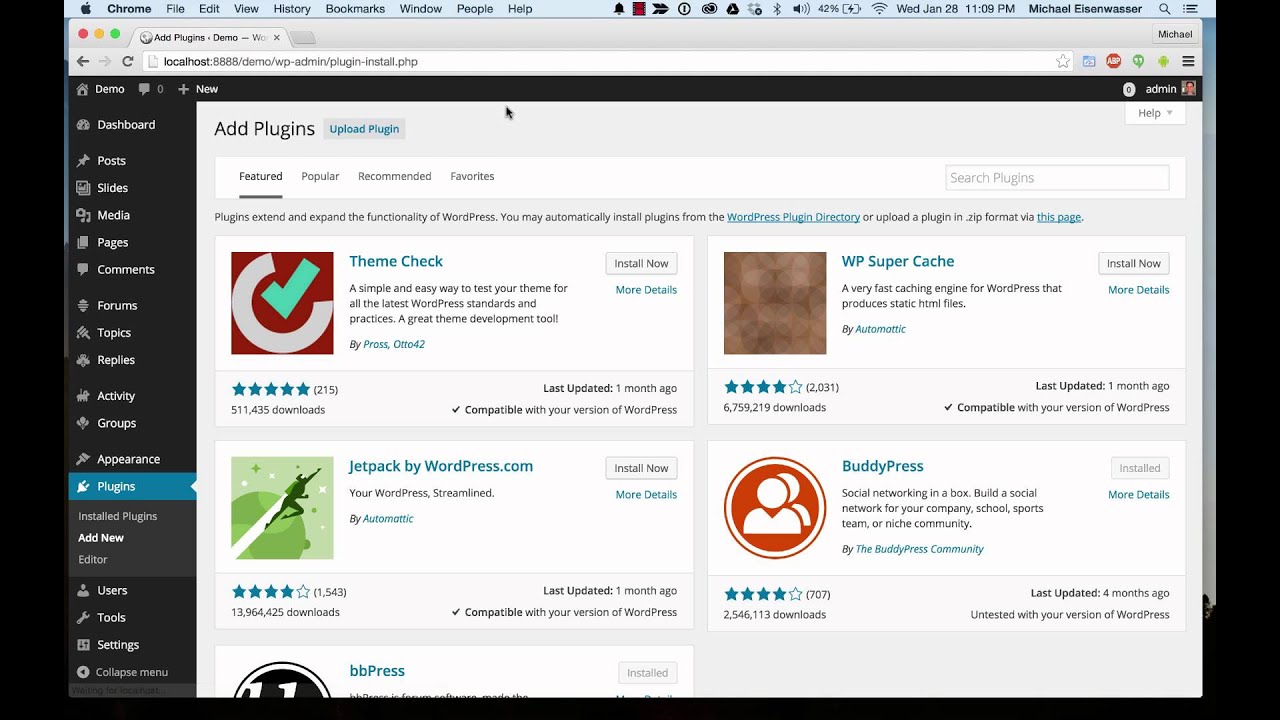Click the New content button in admin bar
1280x720 pixels.
click(x=198, y=89)
